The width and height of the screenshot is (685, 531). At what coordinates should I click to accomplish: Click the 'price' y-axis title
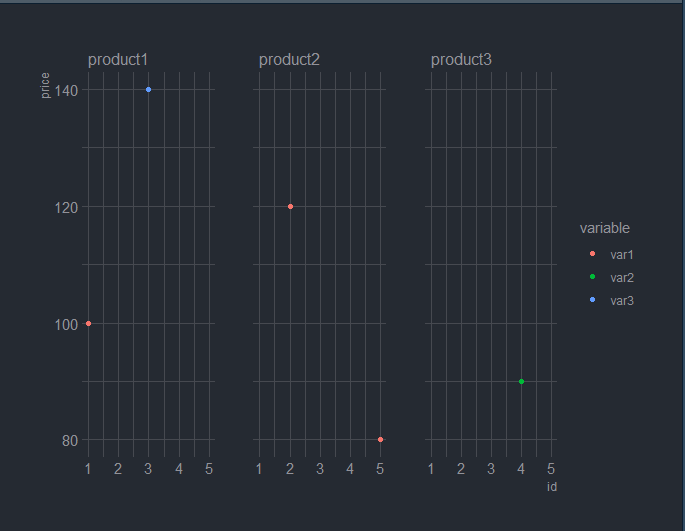45,86
